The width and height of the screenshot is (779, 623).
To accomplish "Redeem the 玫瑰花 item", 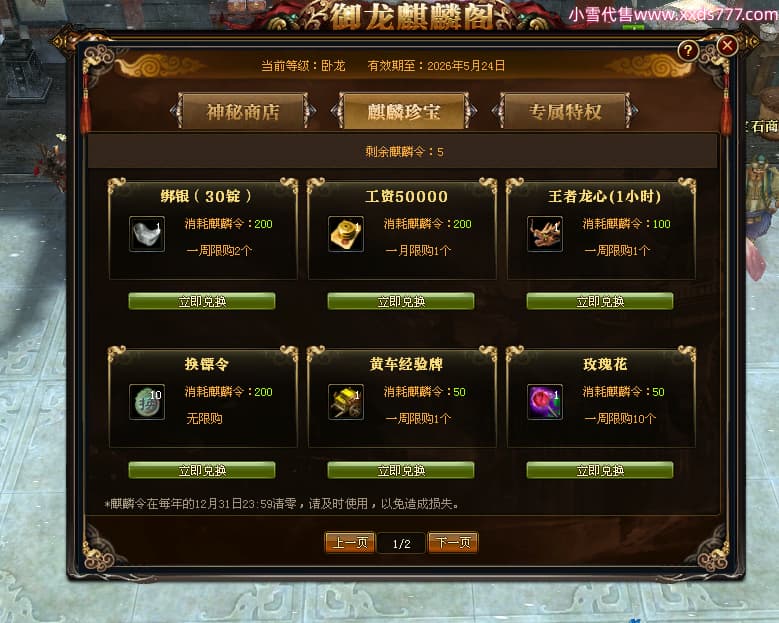I will (600, 470).
